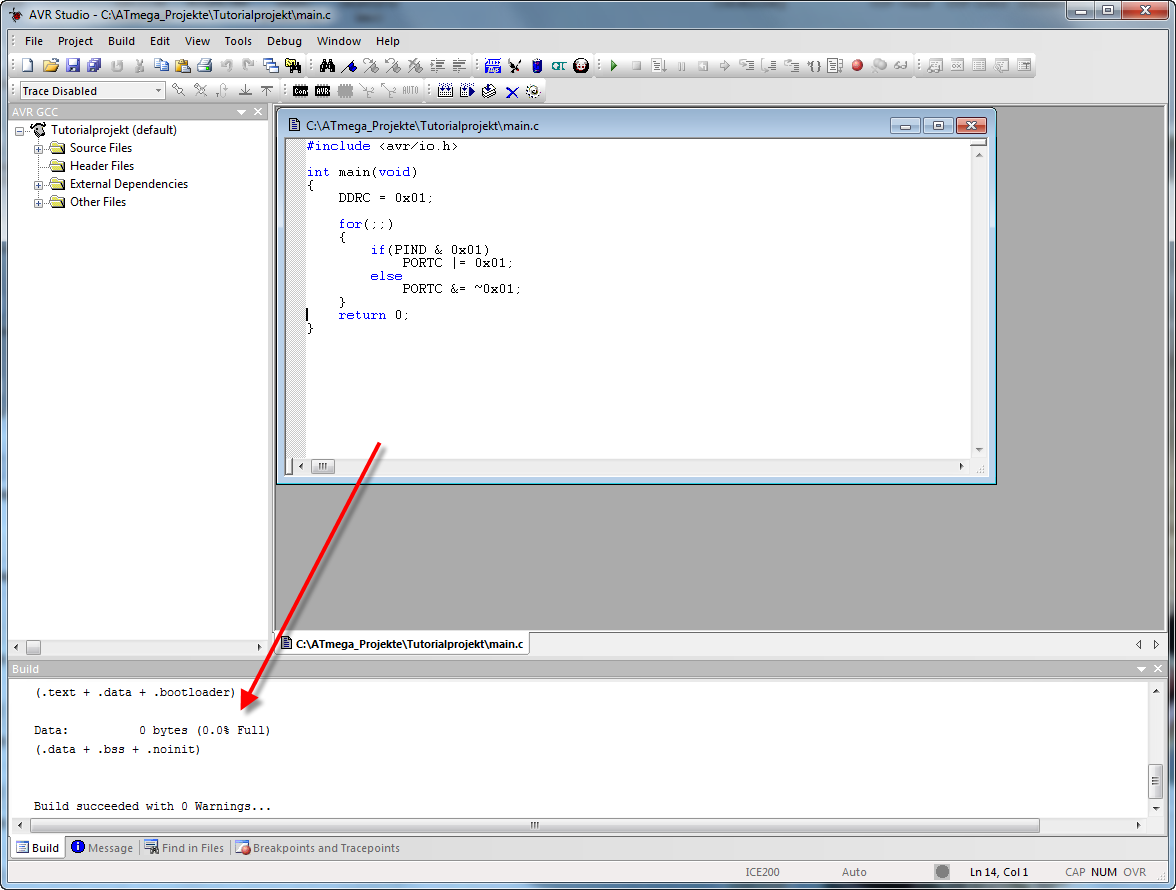Click the "Ln 14, Col 1" status text

coord(999,872)
